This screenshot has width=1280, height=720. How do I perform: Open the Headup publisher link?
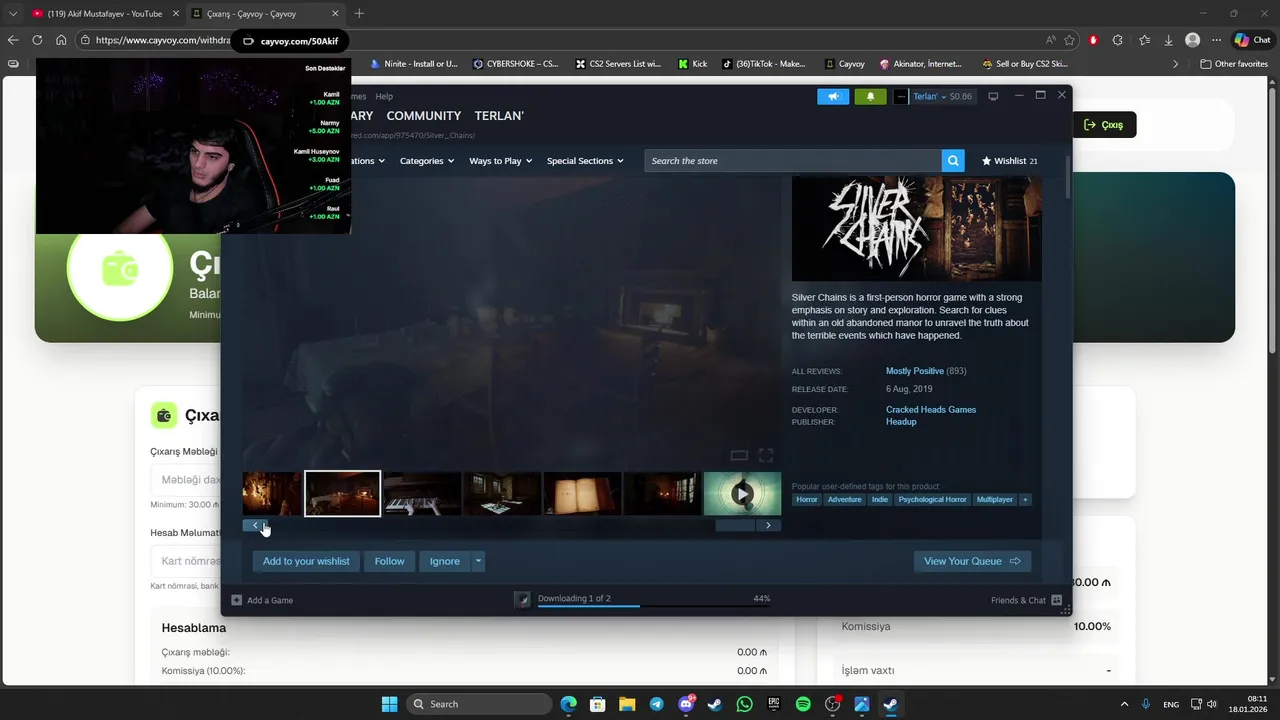(x=901, y=422)
